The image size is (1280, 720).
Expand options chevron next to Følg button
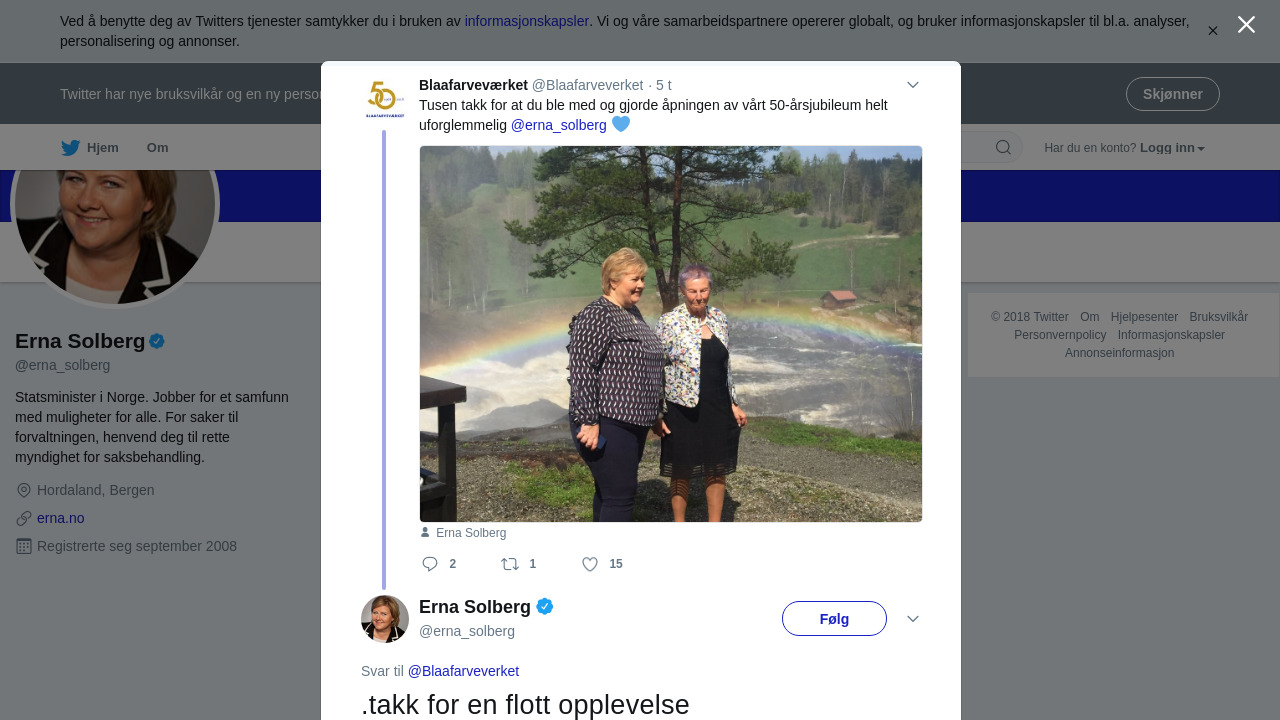pyautogui.click(x=913, y=619)
